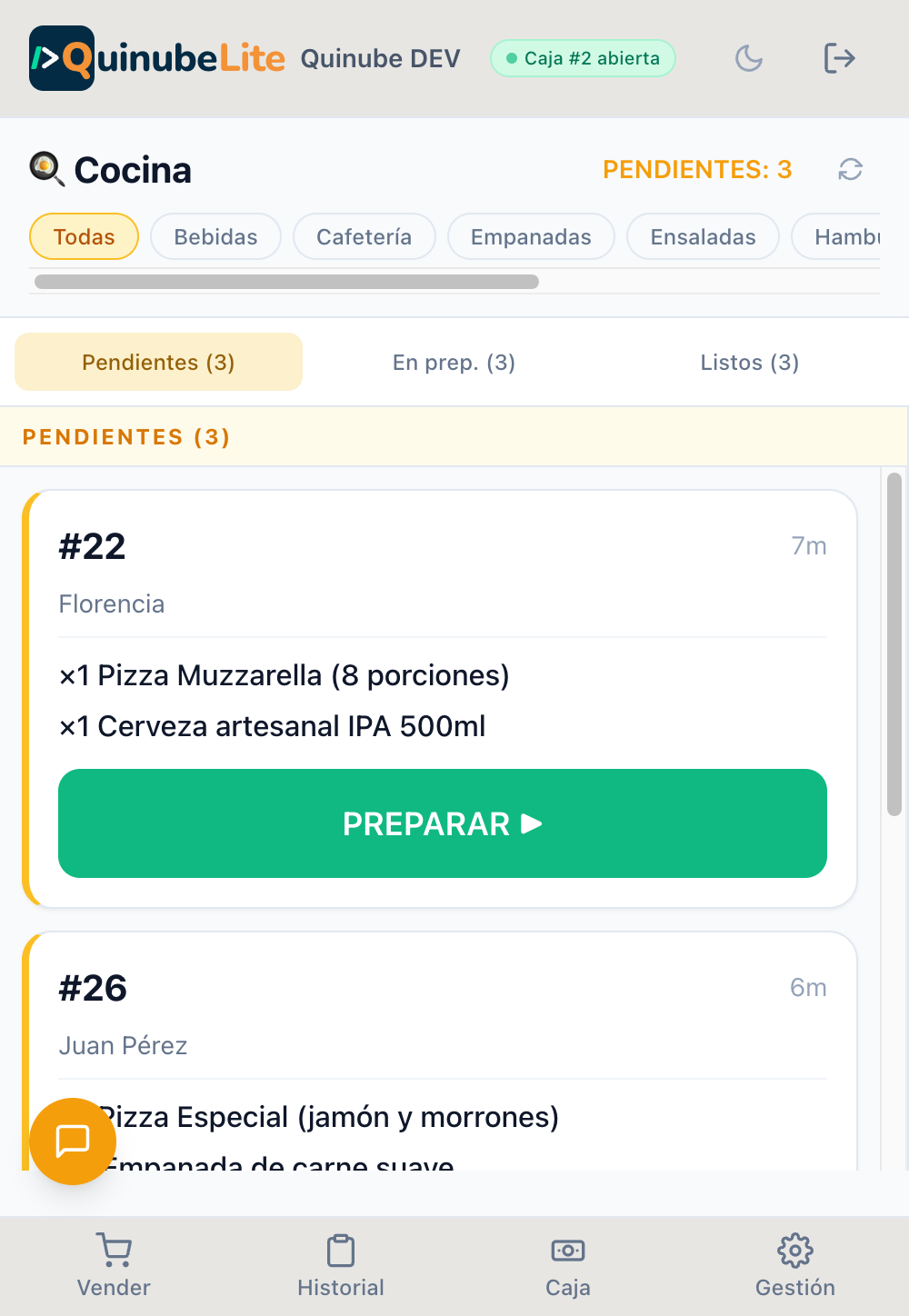This screenshot has height=1316, width=909.
Task: Click the logout arrow icon
Action: point(839,58)
